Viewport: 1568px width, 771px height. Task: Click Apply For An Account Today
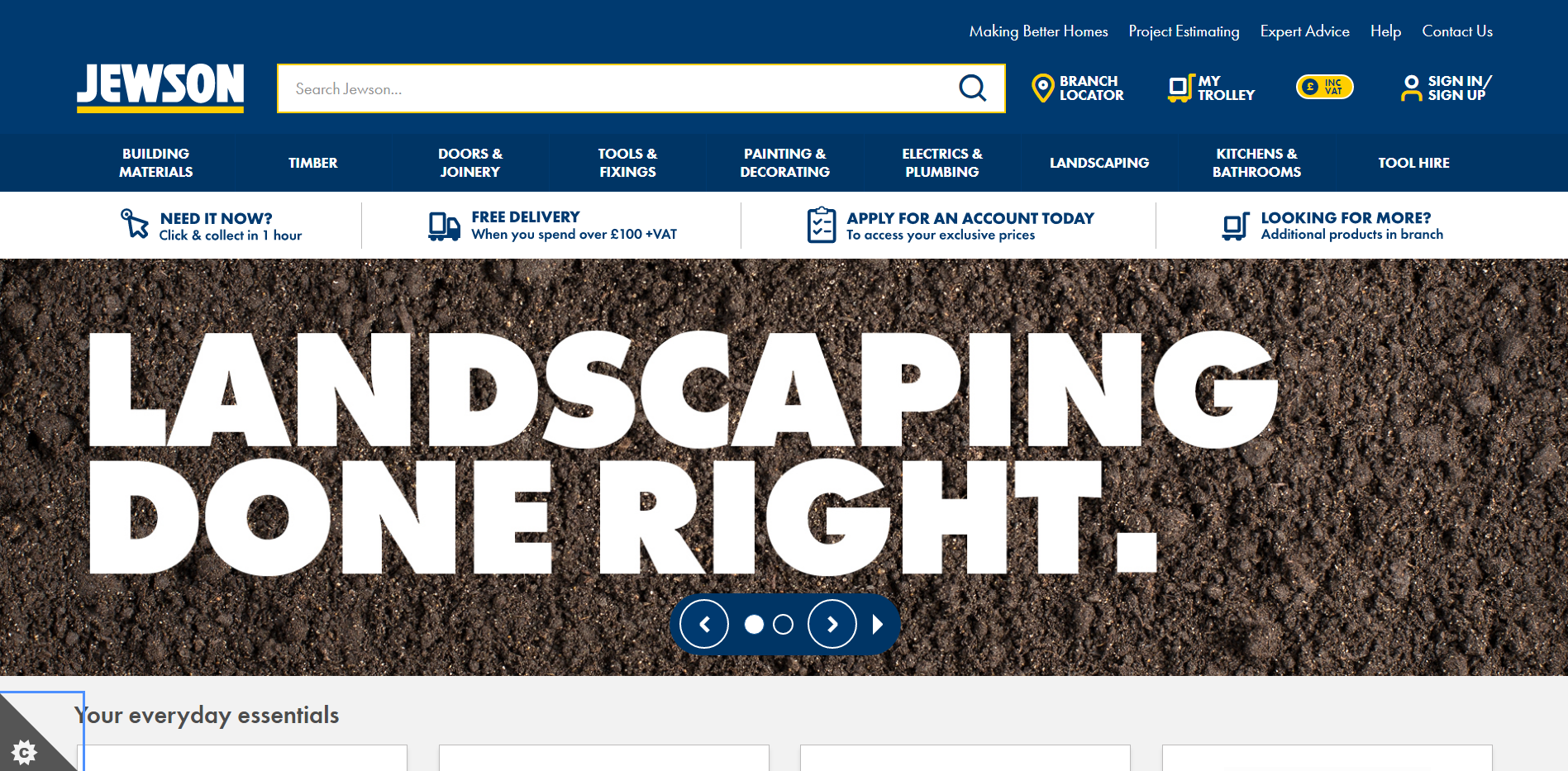970,218
